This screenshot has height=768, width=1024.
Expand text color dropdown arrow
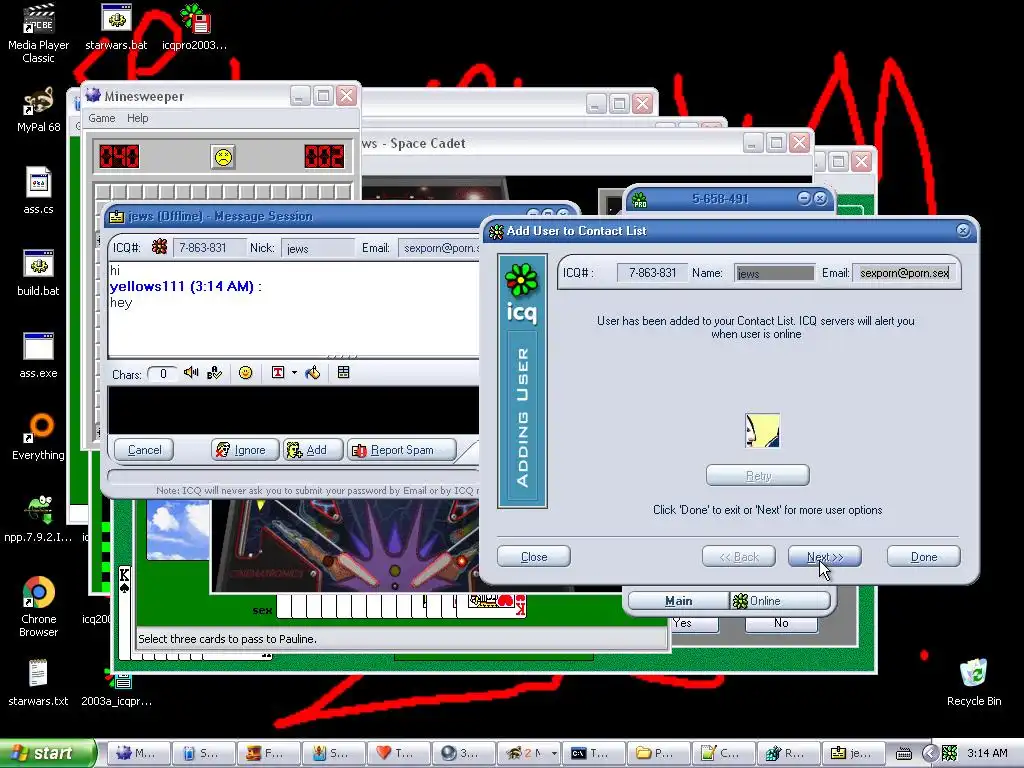[x=294, y=372]
